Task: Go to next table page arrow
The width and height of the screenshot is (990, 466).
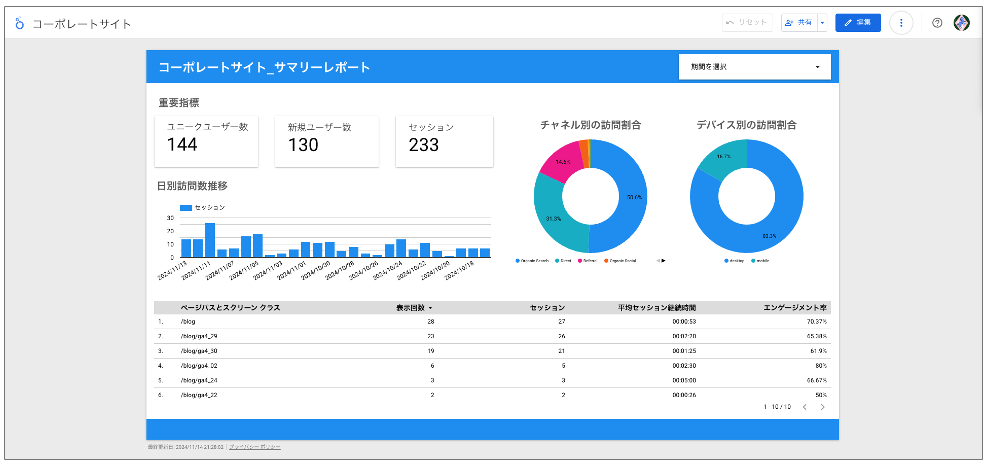Action: click(x=822, y=407)
